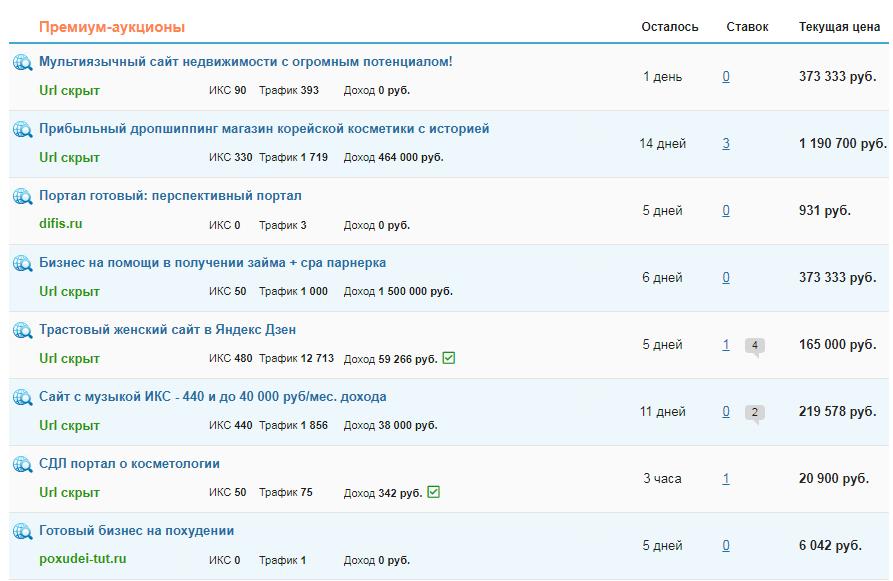Click the globe icon beside the multilingual real estate auction
This screenshot has width=893, height=581.
[23, 62]
